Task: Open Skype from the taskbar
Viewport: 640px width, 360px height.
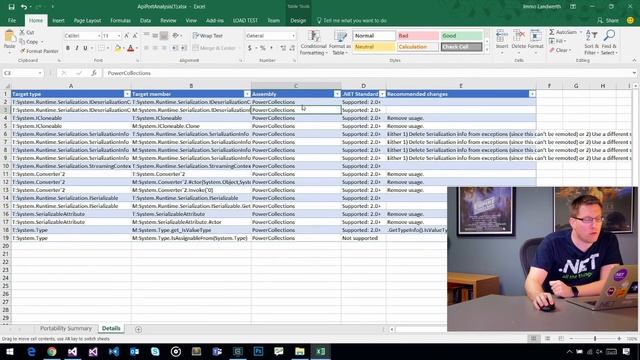Action: pyautogui.click(x=155, y=351)
